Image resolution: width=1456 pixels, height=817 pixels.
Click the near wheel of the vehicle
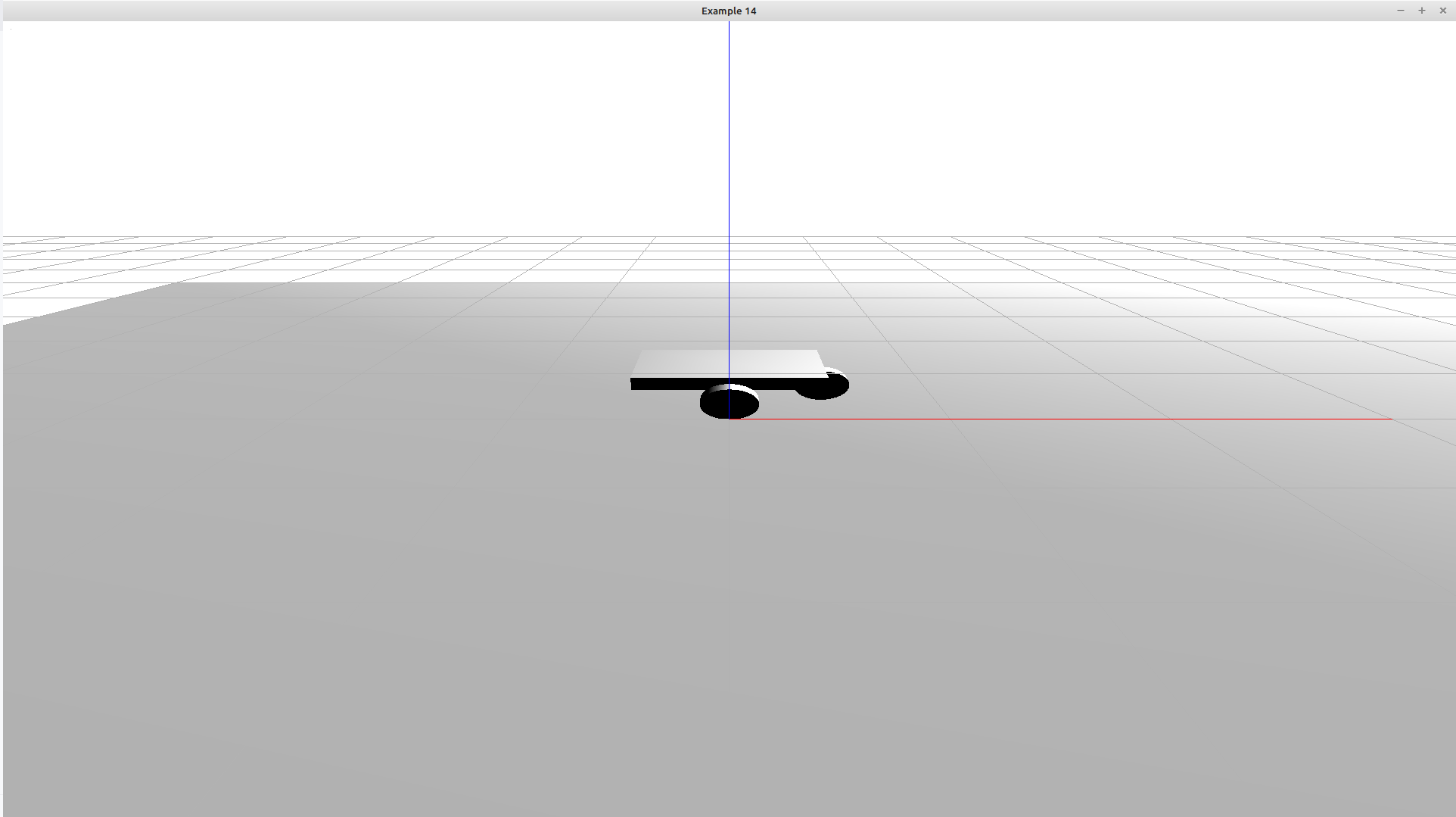pyautogui.click(x=729, y=404)
